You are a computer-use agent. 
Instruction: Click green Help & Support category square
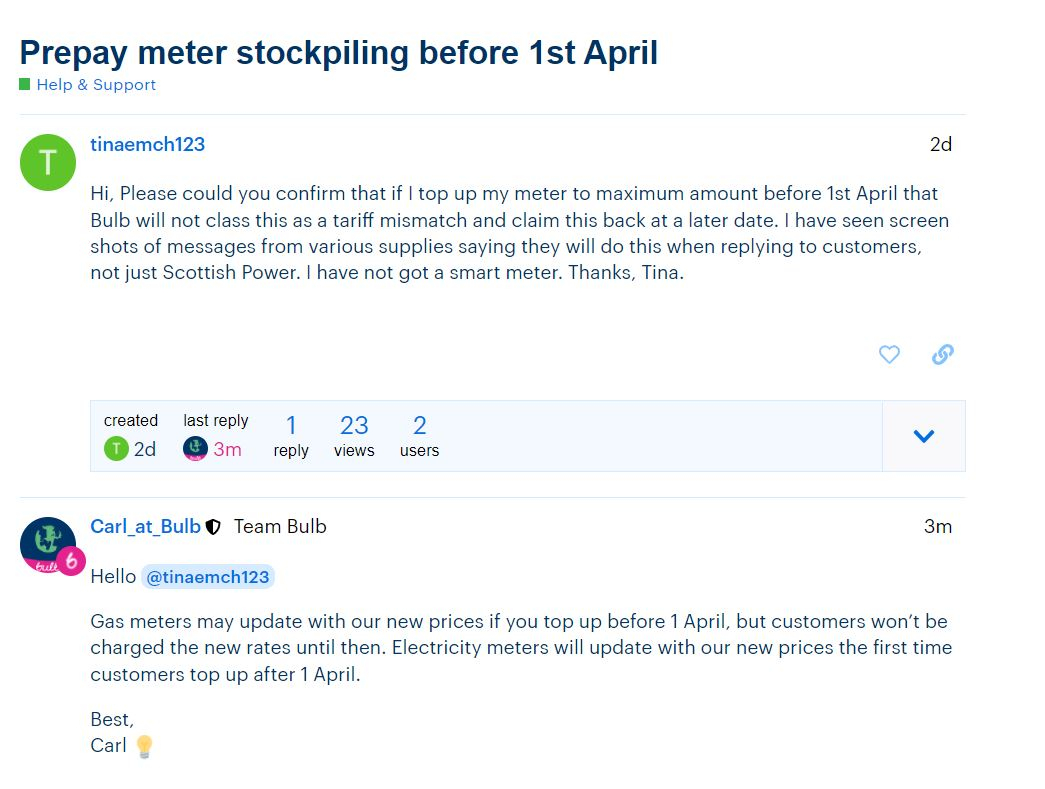coord(25,84)
